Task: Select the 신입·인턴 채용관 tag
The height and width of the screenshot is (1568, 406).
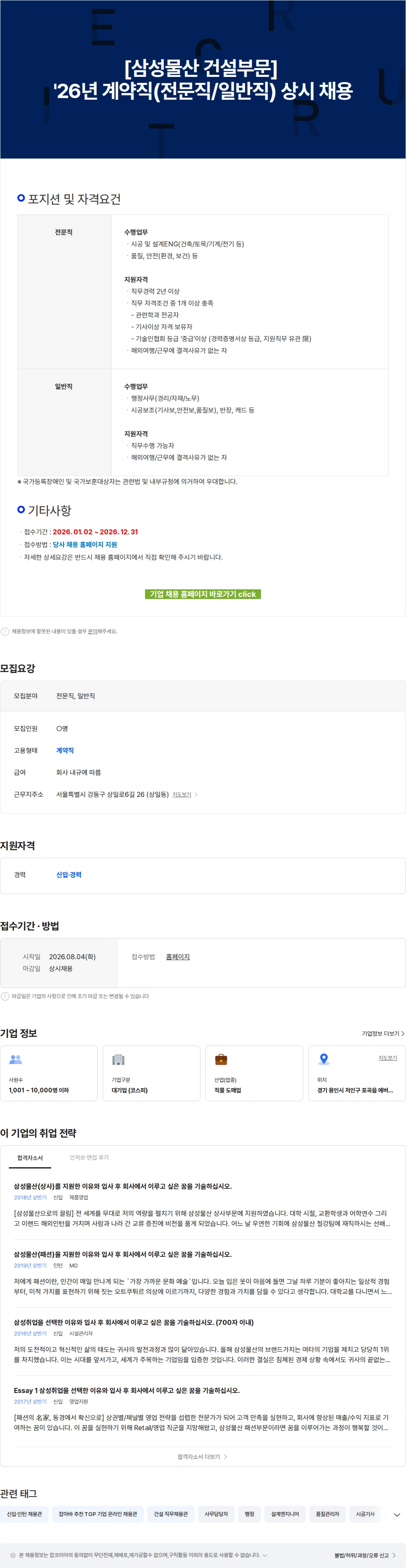Action: (x=25, y=1514)
